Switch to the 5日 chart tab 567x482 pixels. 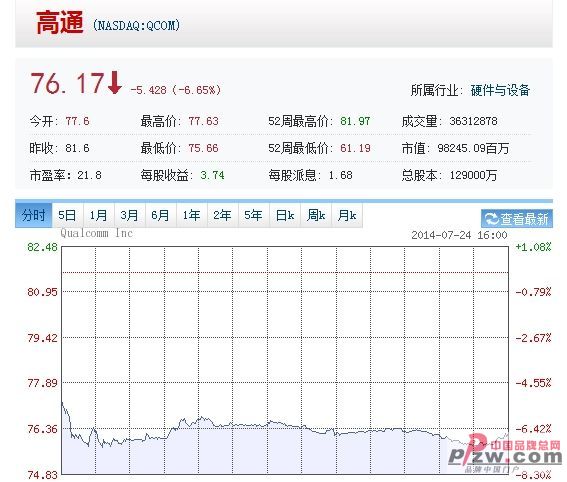point(68,216)
